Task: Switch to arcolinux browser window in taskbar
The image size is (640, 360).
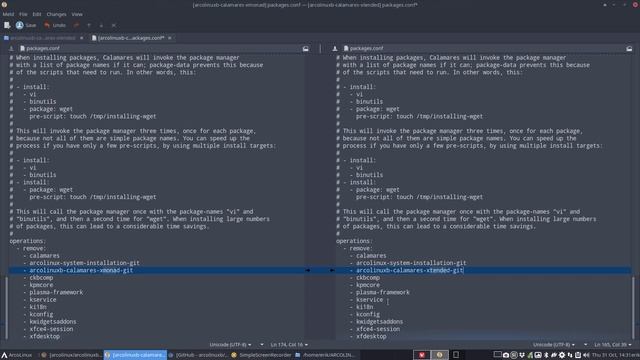Action: click(x=71, y=355)
